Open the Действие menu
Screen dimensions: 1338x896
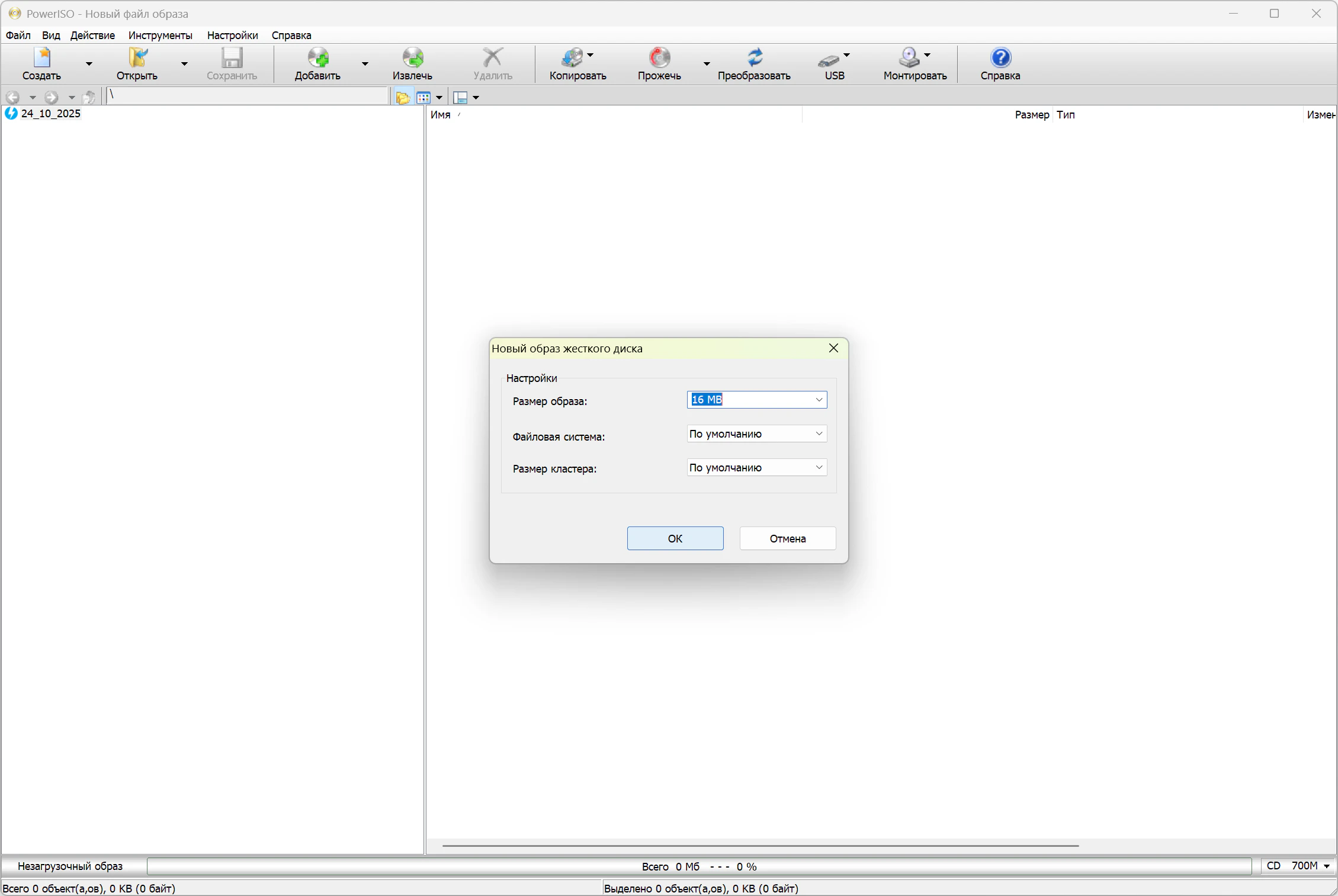(92, 36)
